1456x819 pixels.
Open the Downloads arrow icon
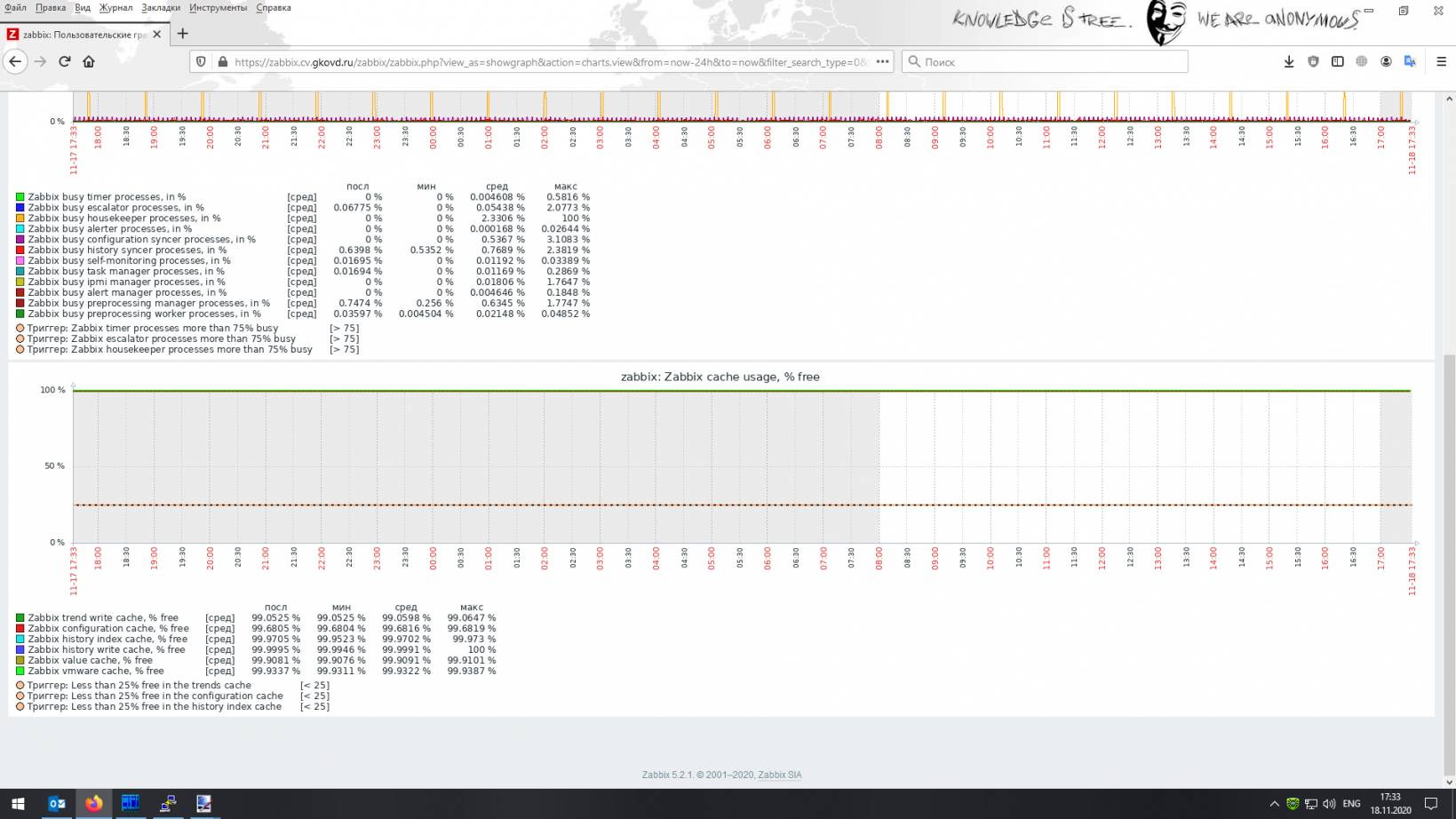coord(1289,61)
